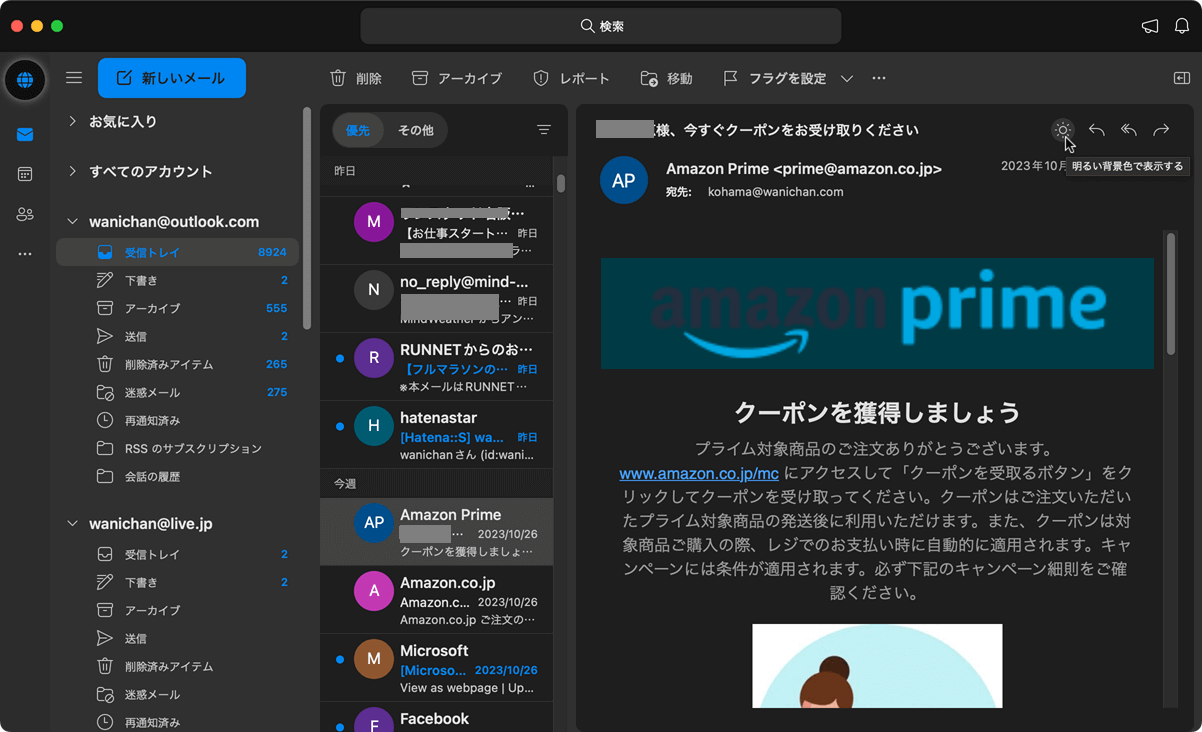
Task: Open 会話の履歴 conversation history folder
Action: (x=178, y=476)
